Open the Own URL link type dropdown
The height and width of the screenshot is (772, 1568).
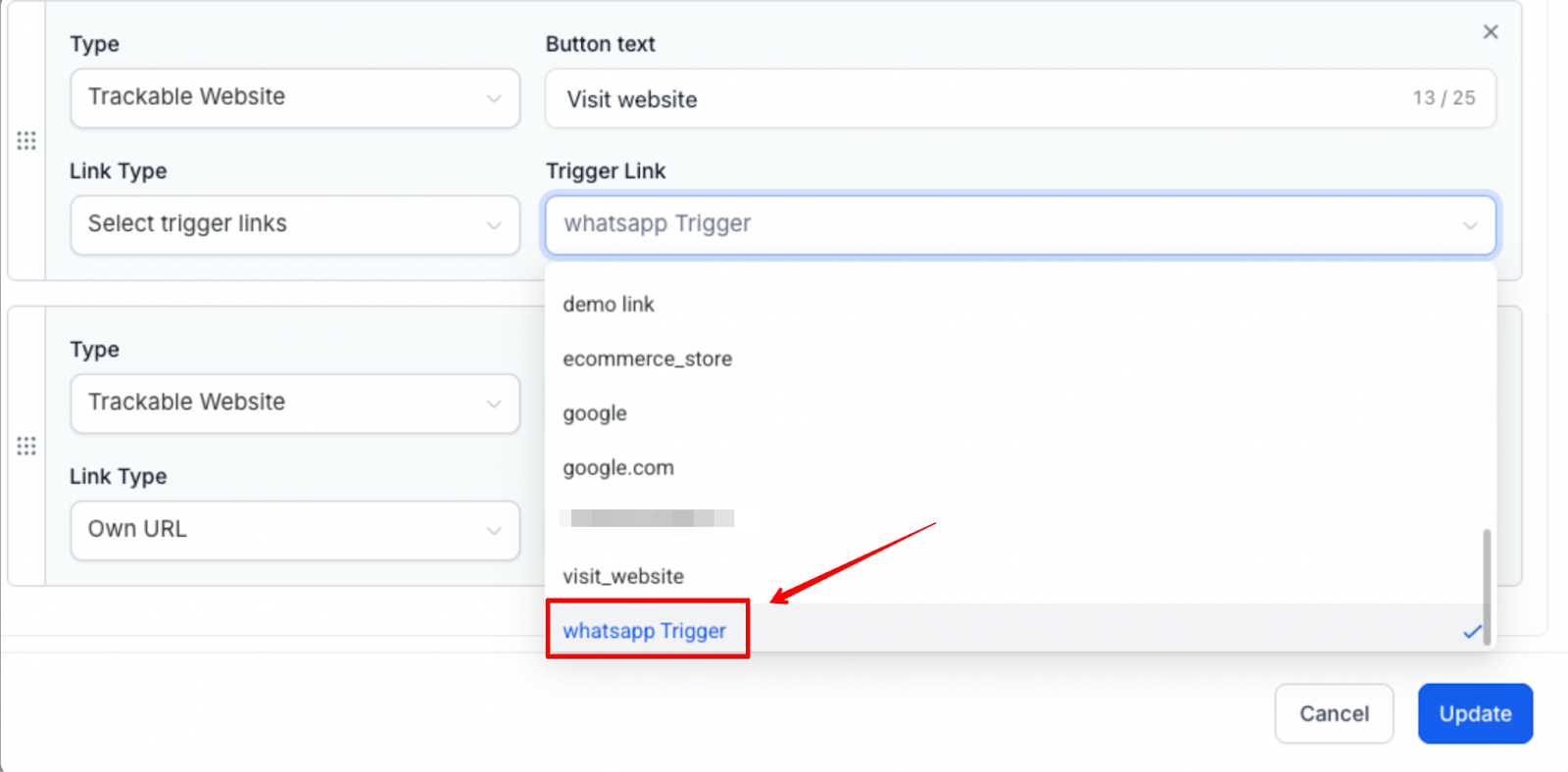point(294,531)
